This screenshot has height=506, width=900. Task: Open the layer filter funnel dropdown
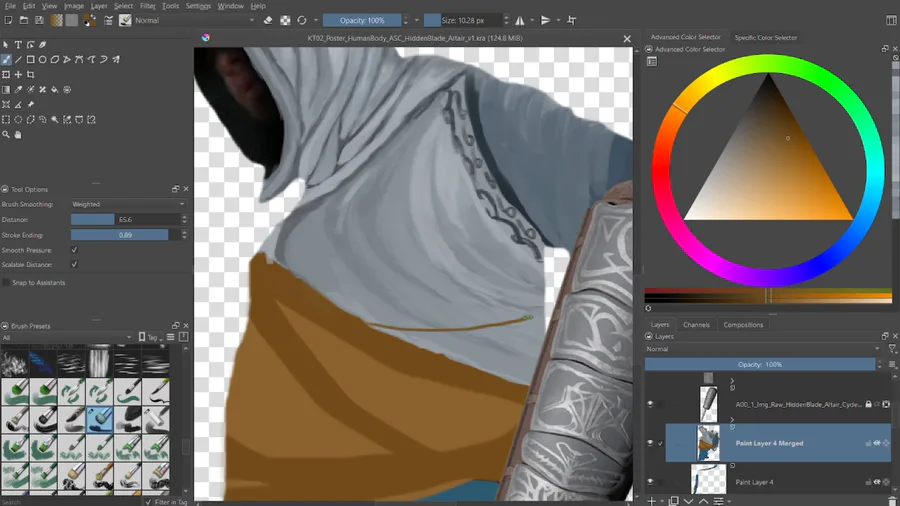[892, 349]
